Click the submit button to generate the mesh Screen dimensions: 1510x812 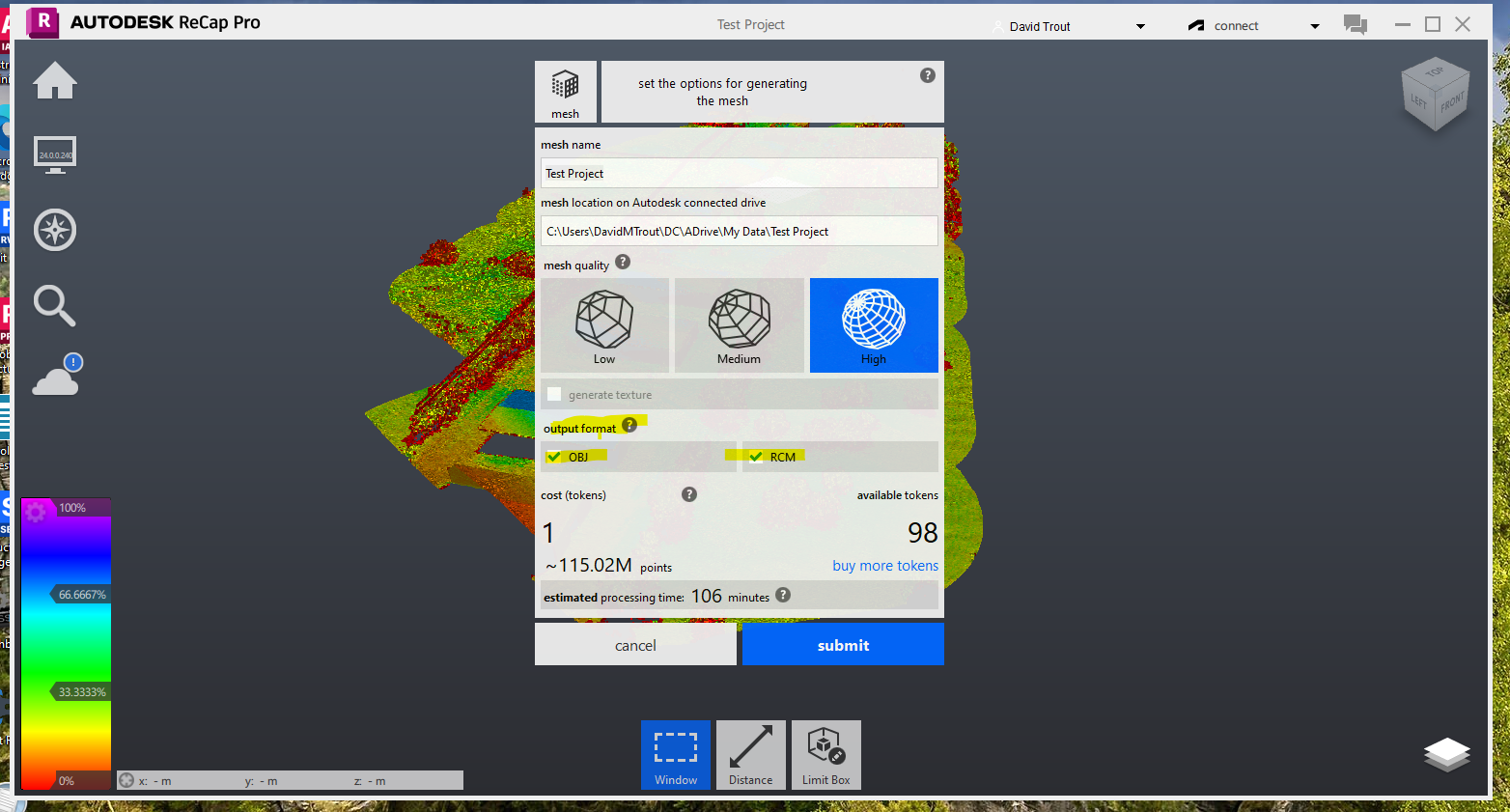pos(842,644)
